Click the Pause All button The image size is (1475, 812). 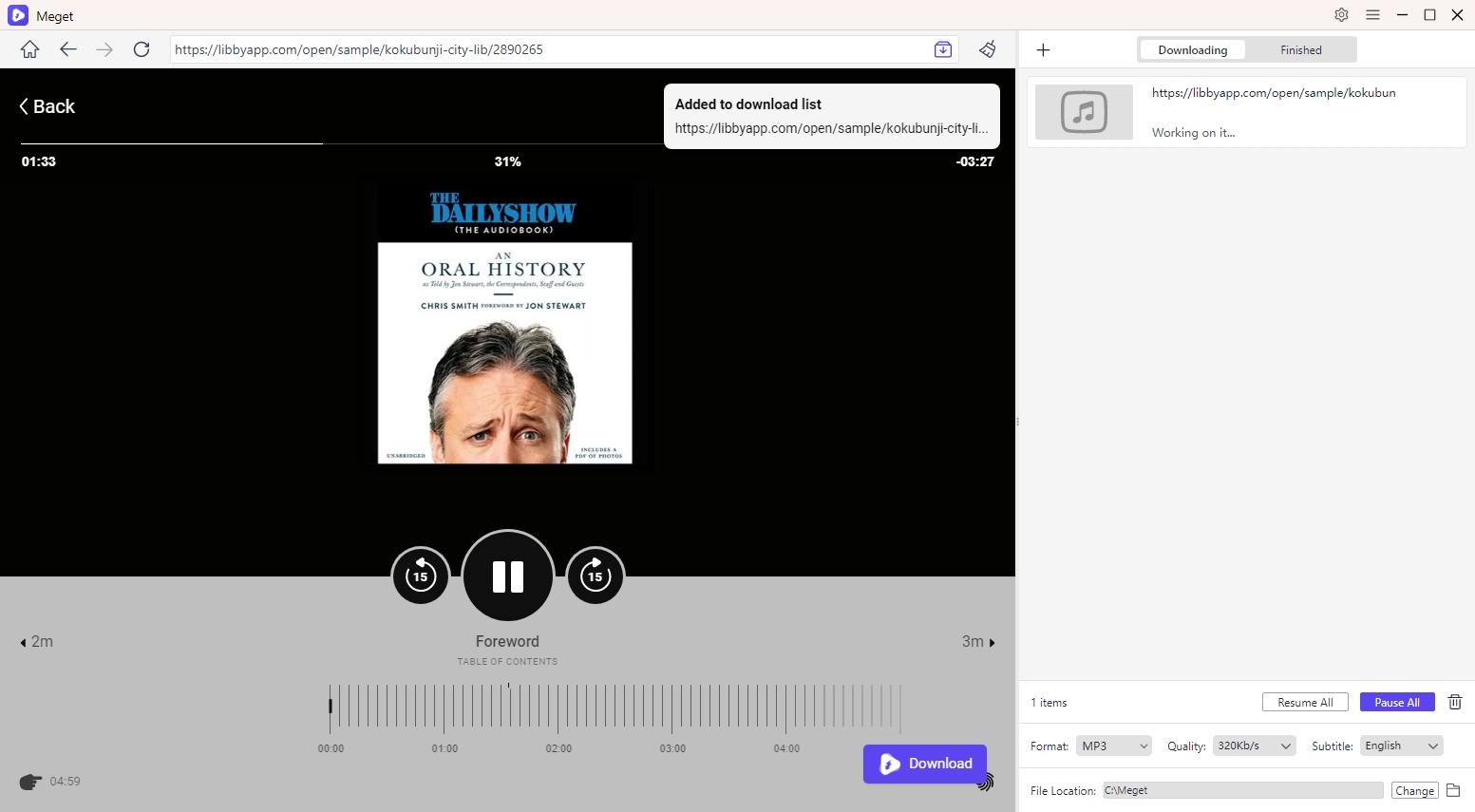[x=1397, y=702]
